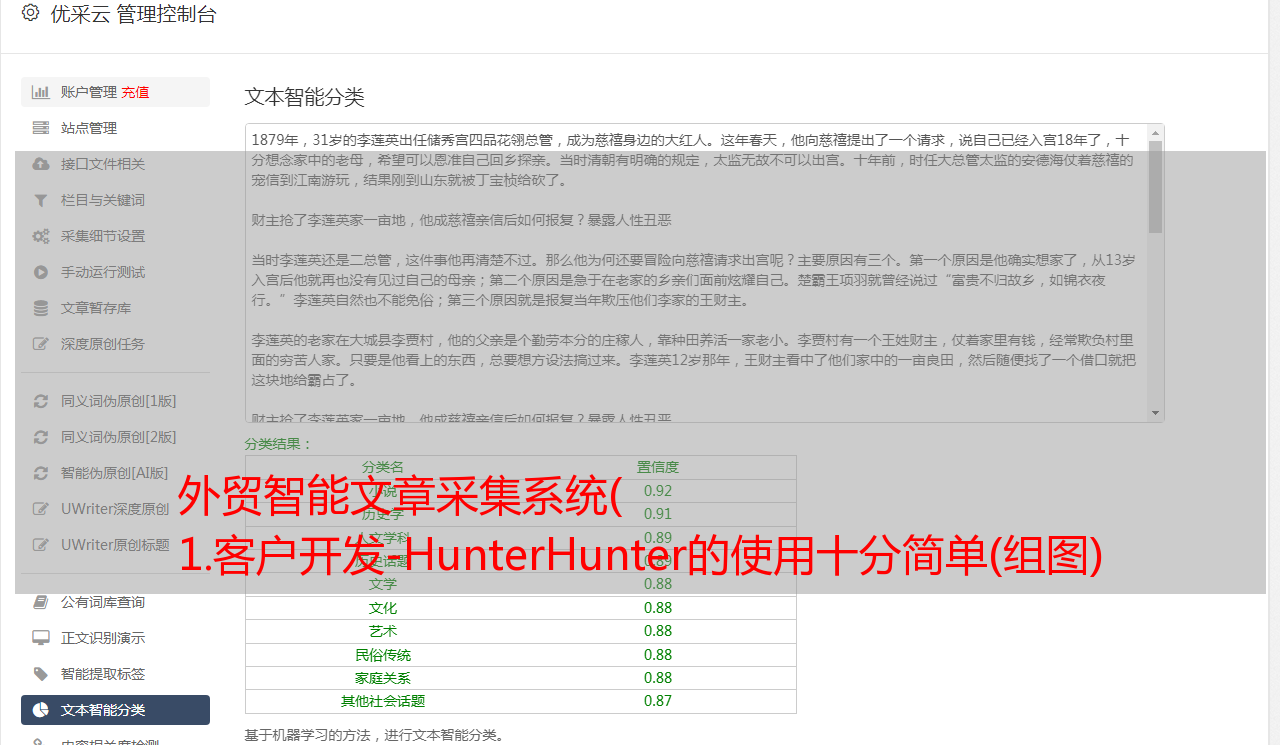Click the refresh icon for 同义词伪原创[2版]
Viewport: 1280px width, 745px height.
41,437
